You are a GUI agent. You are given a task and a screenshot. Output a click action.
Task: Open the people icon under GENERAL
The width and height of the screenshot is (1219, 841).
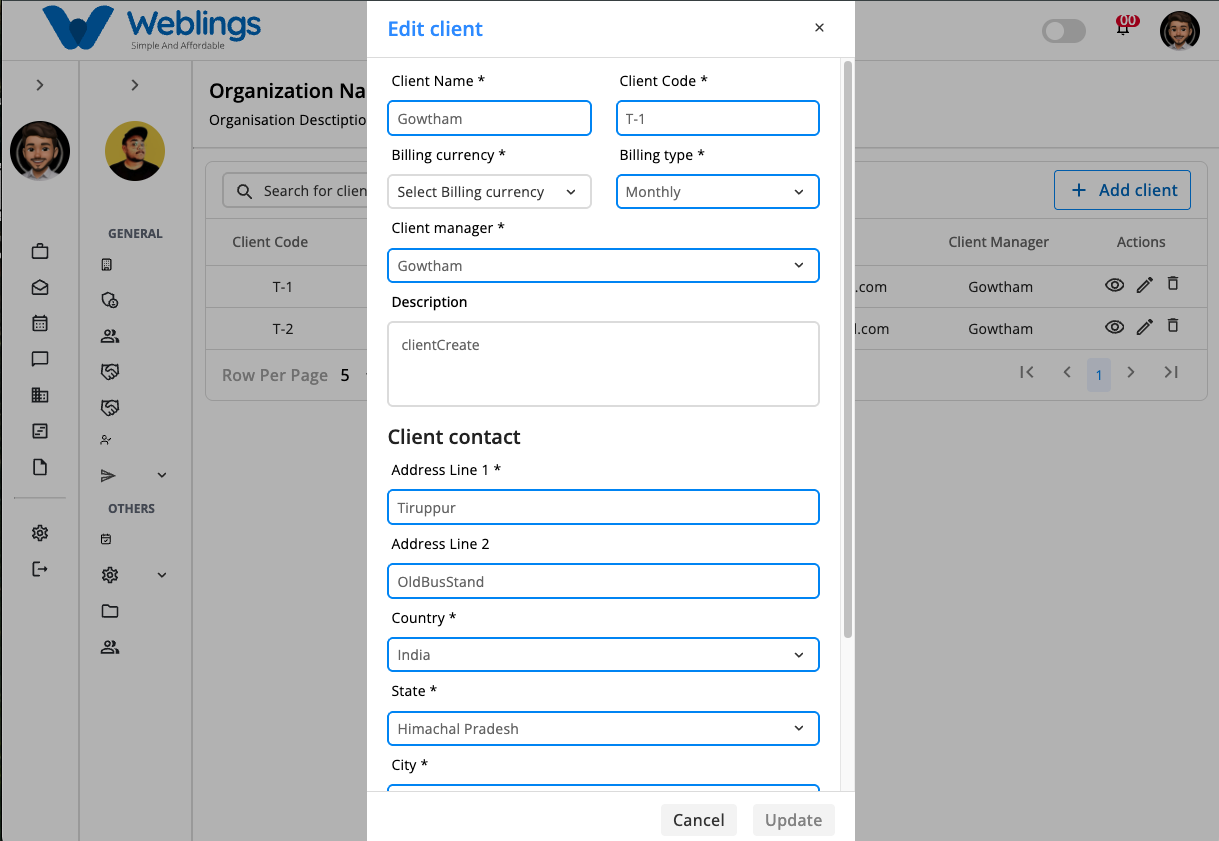point(110,336)
